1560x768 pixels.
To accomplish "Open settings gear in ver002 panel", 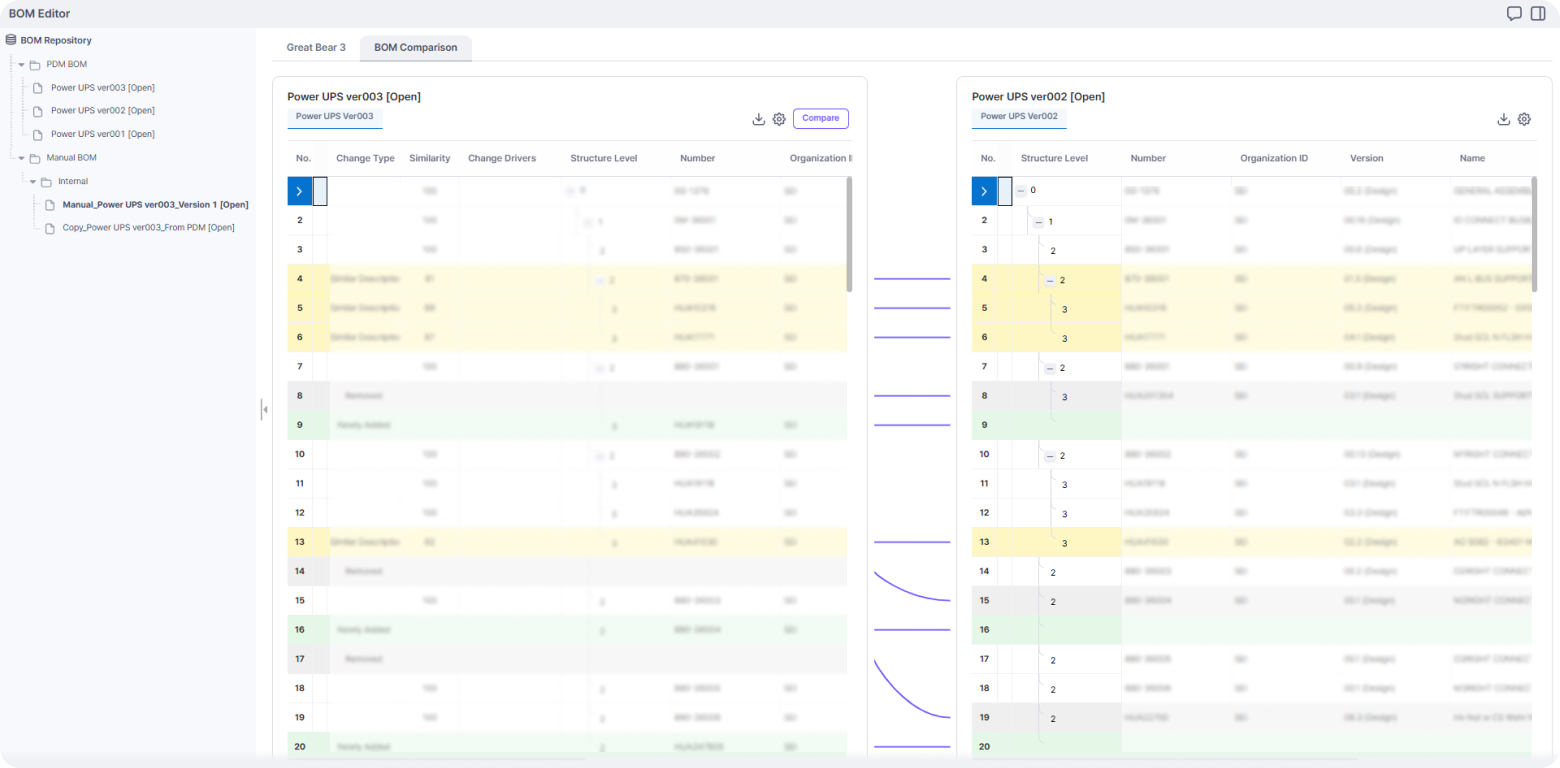I will 1524,119.
